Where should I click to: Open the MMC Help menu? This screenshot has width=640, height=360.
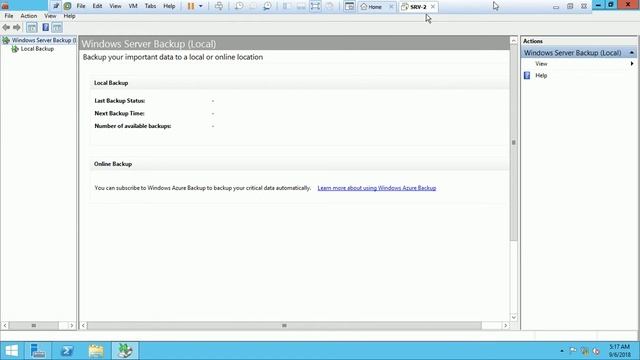coord(69,16)
